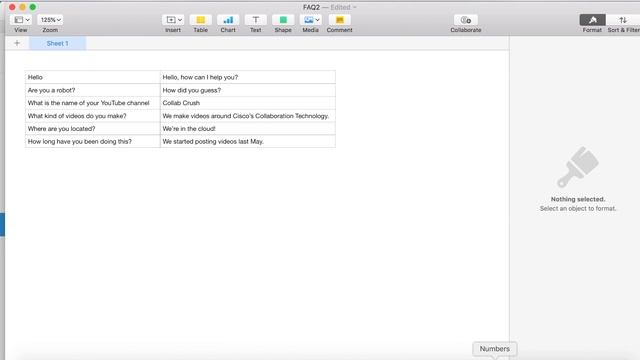The height and width of the screenshot is (360, 640).
Task: Open the Sort & Filter panel
Action: [623, 20]
